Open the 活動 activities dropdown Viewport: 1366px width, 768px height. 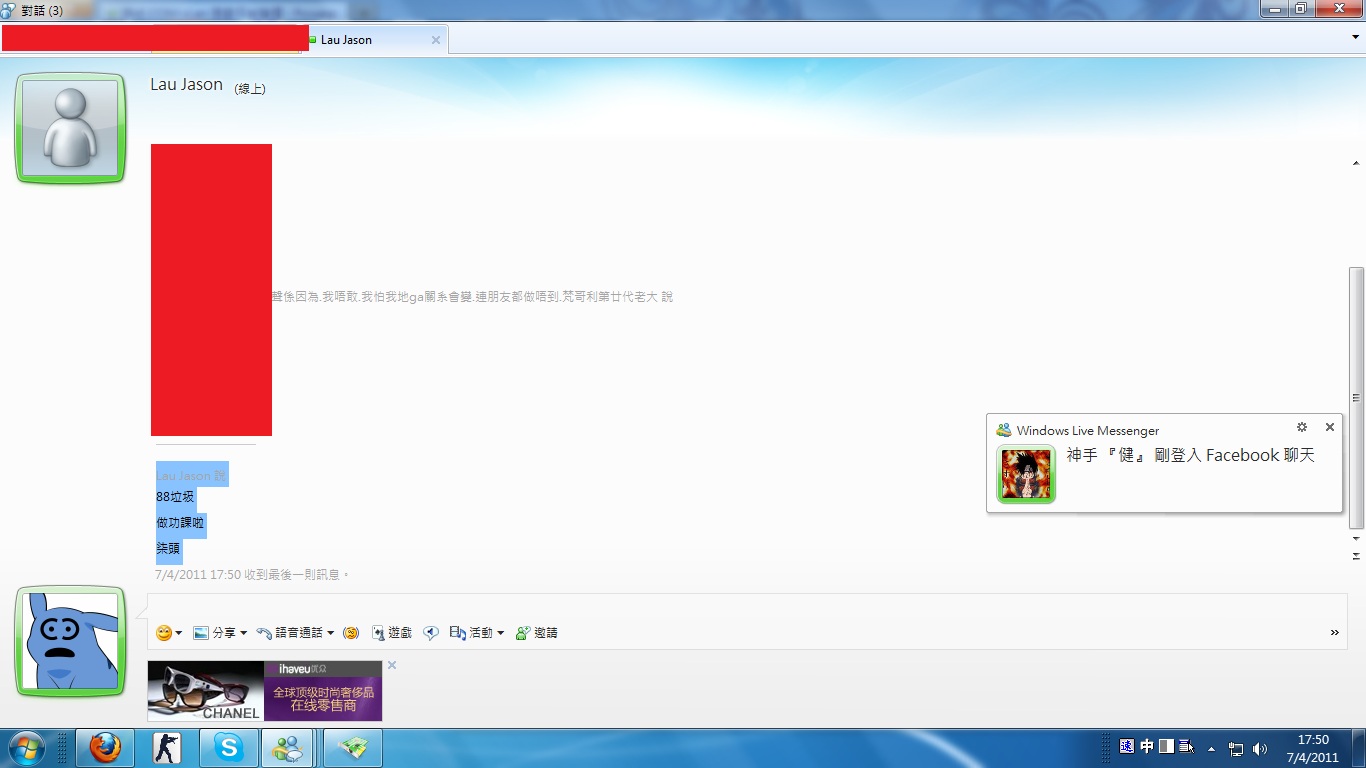tap(500, 633)
